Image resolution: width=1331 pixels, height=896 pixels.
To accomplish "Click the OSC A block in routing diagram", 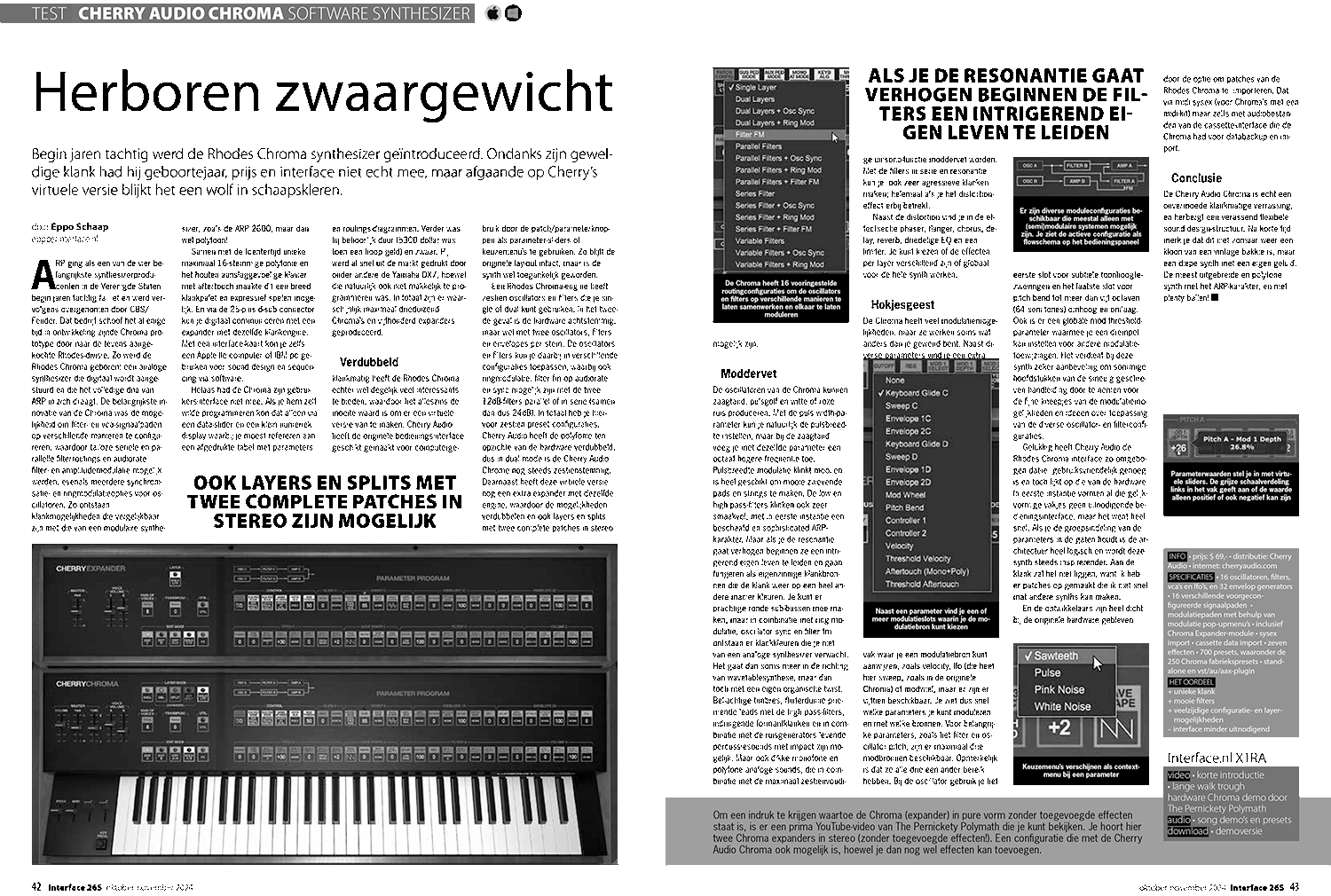I will [1030, 166].
